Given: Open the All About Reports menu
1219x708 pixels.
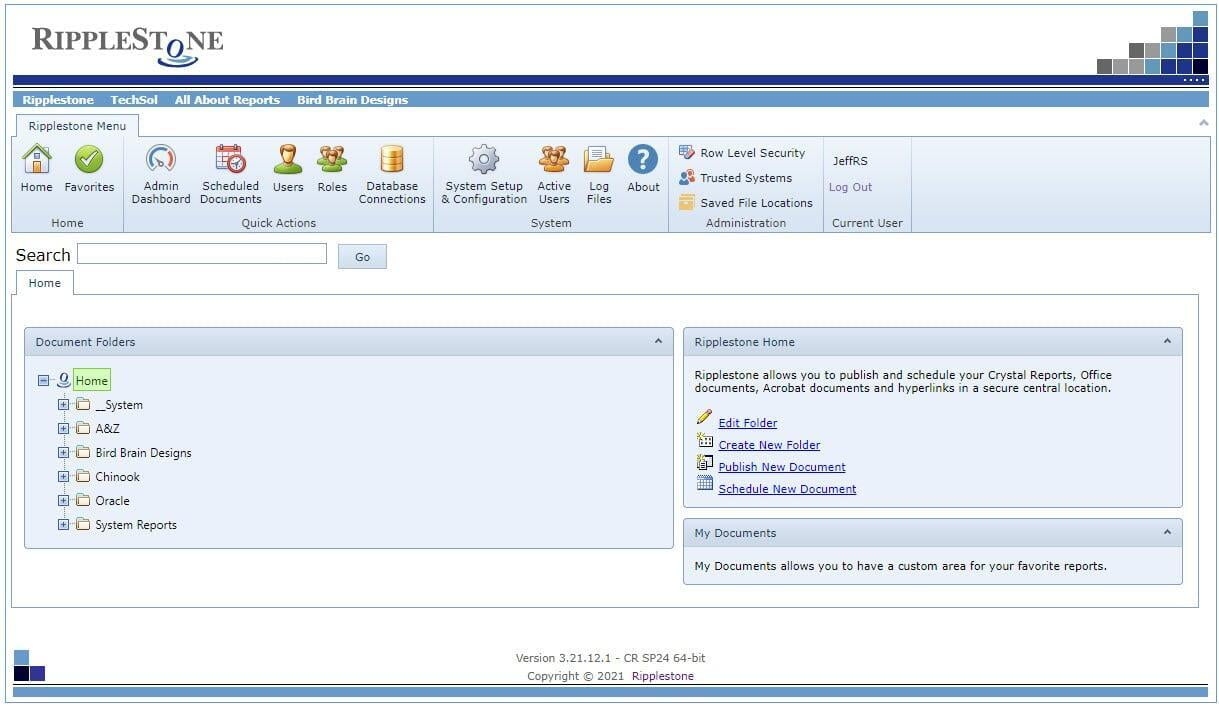Looking at the screenshot, I should tap(227, 100).
